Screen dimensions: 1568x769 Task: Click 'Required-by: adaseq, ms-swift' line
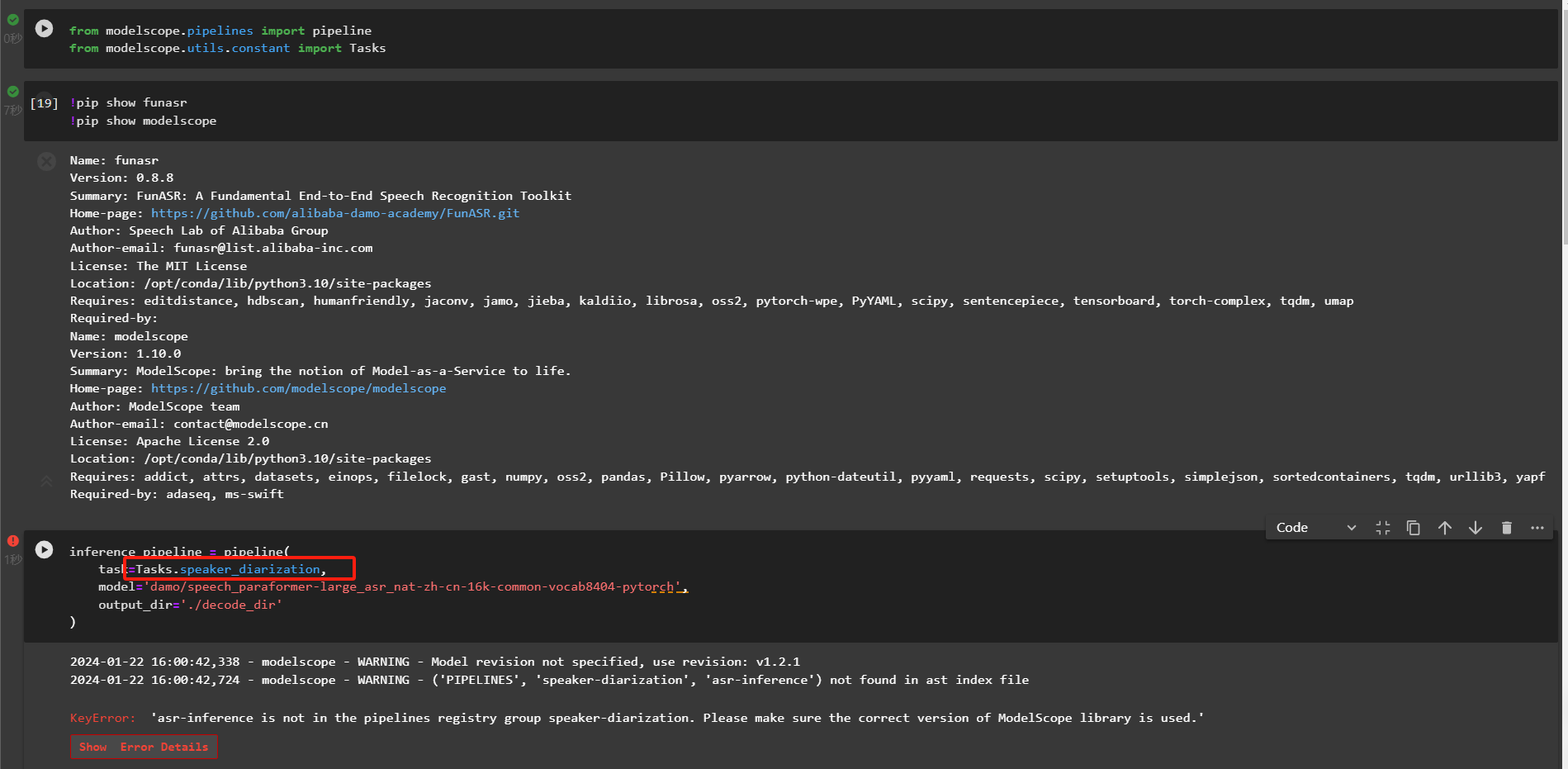[x=177, y=494]
